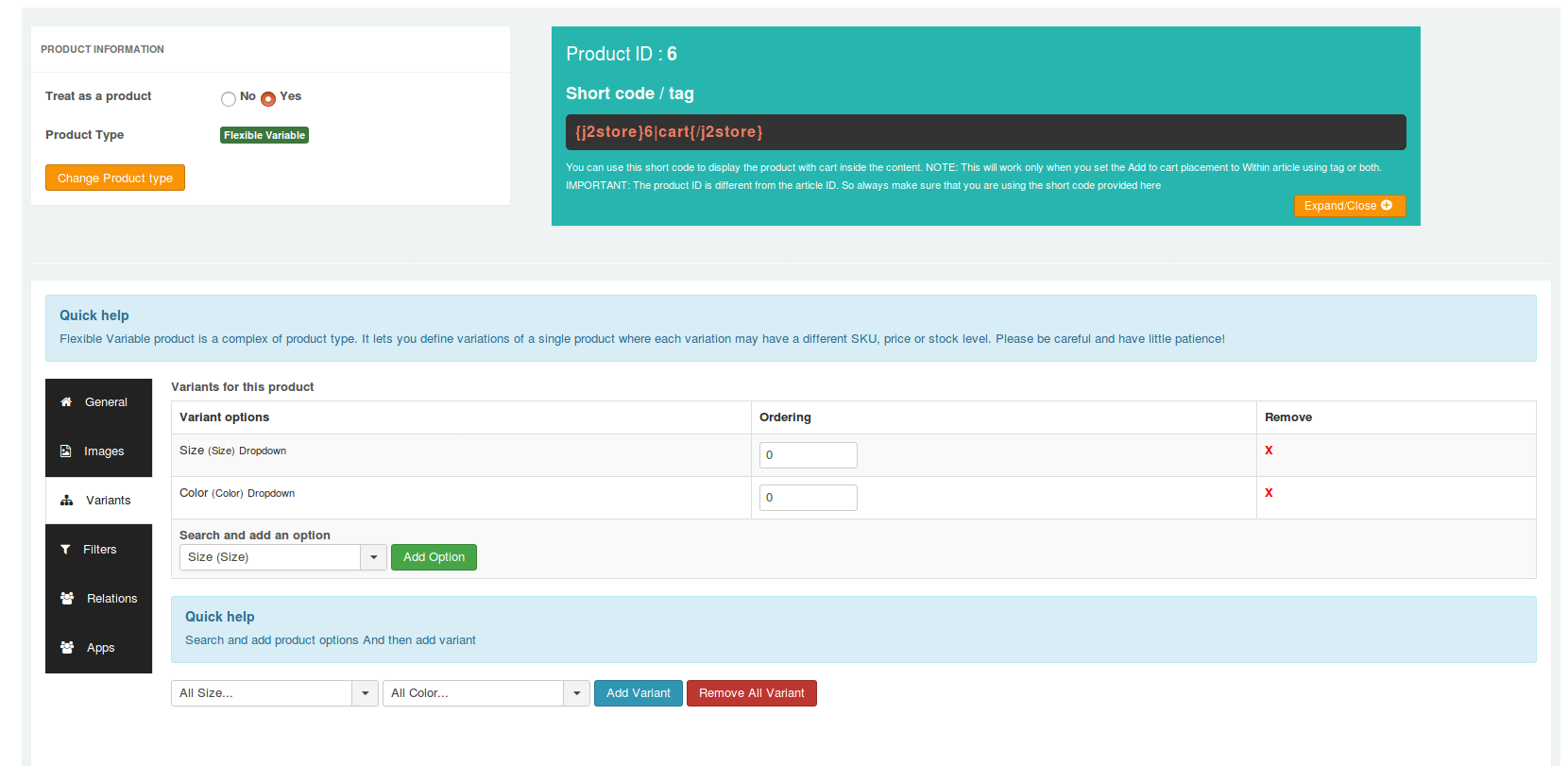Select Yes for Treat as a product
1568x766 pixels.
(x=268, y=99)
